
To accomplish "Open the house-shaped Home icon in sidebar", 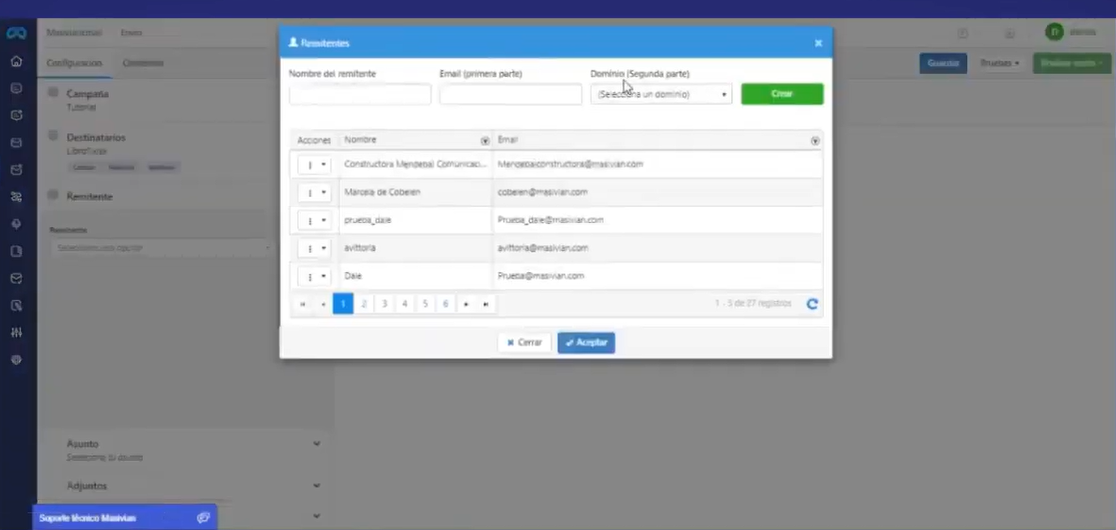I will pyautogui.click(x=16, y=61).
